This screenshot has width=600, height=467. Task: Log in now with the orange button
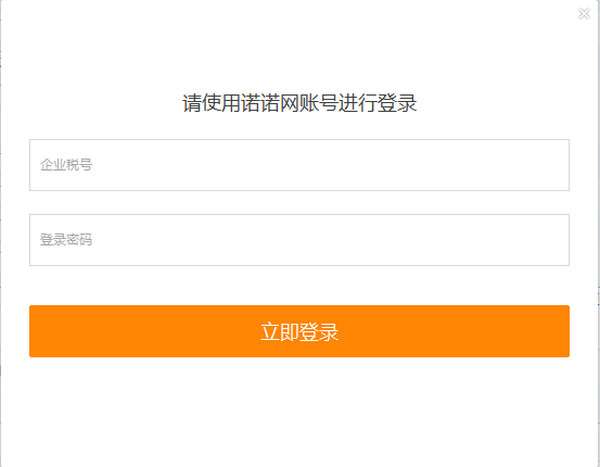299,331
